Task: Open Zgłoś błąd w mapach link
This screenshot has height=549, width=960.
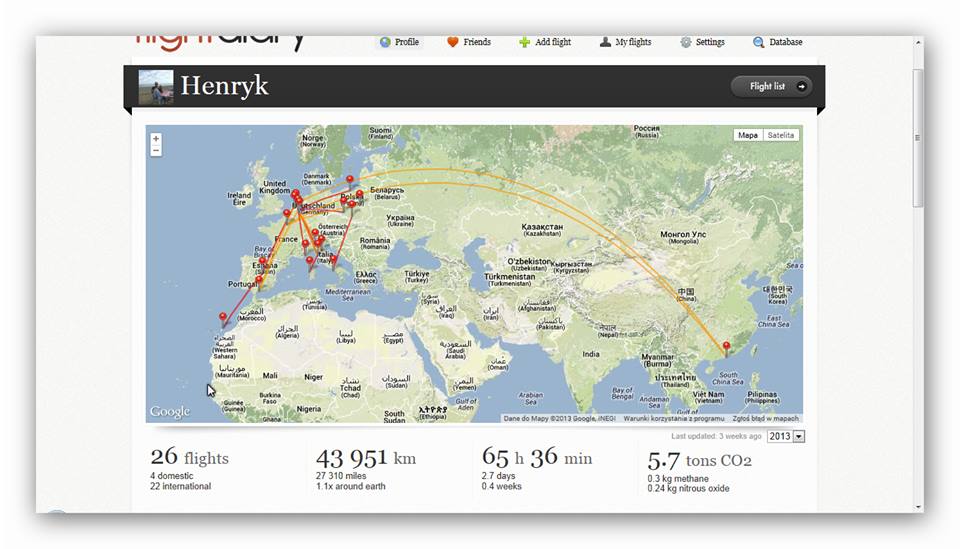Action: point(765,419)
